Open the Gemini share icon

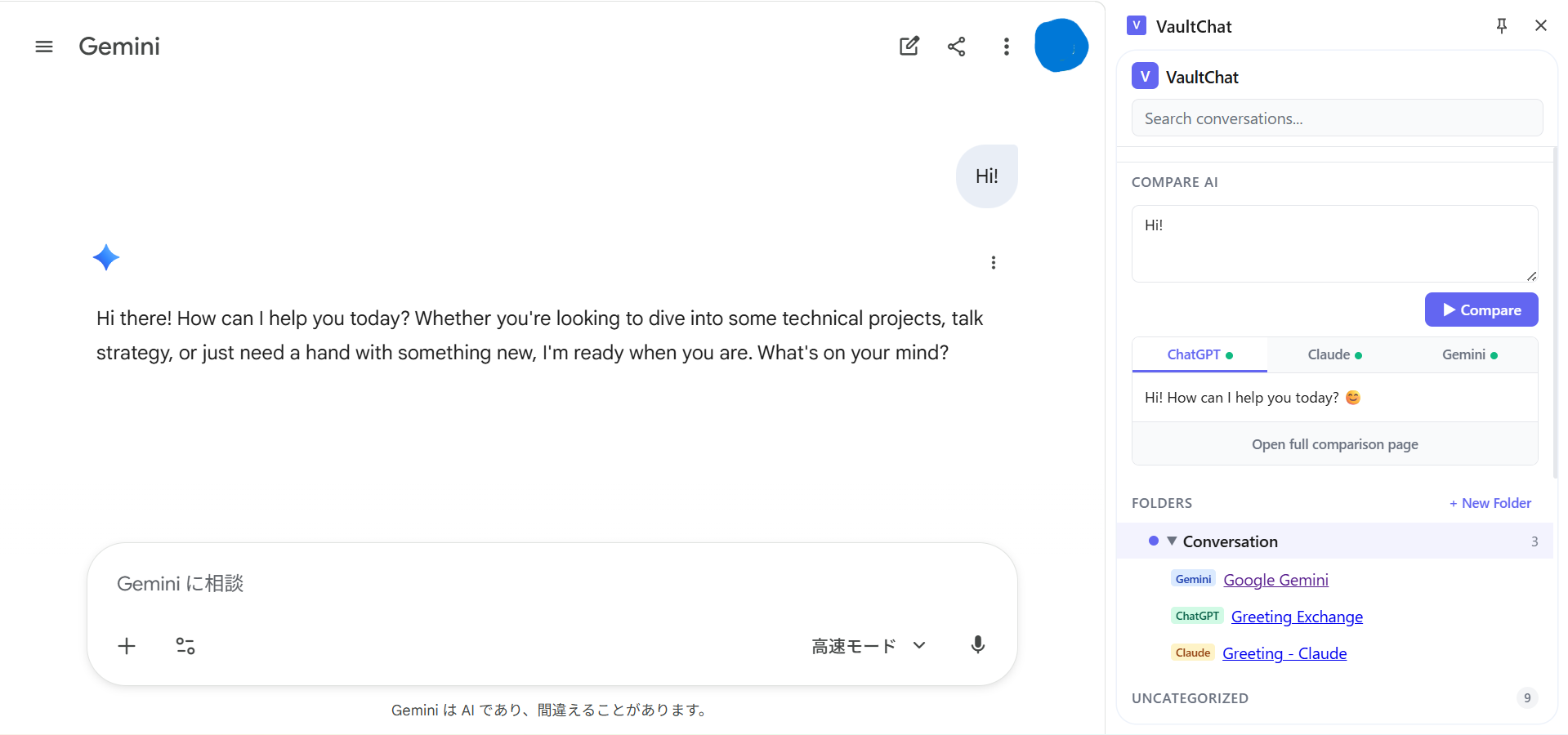[x=957, y=47]
